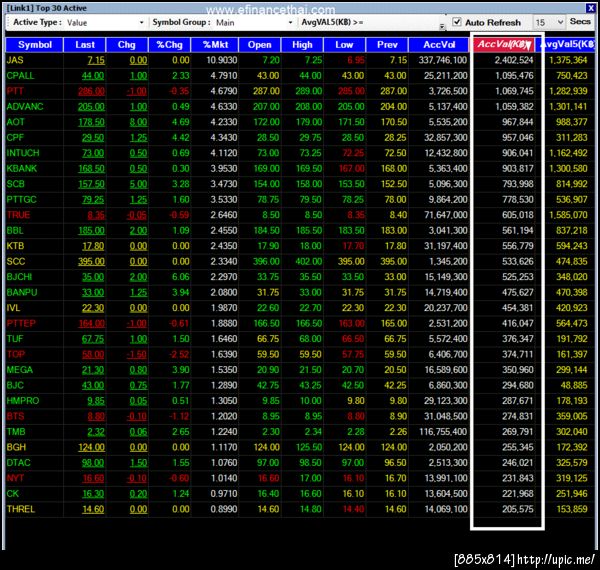Screen dimensions: 600x570
Task: Close the Top 30 Active window
Action: click(590, 8)
